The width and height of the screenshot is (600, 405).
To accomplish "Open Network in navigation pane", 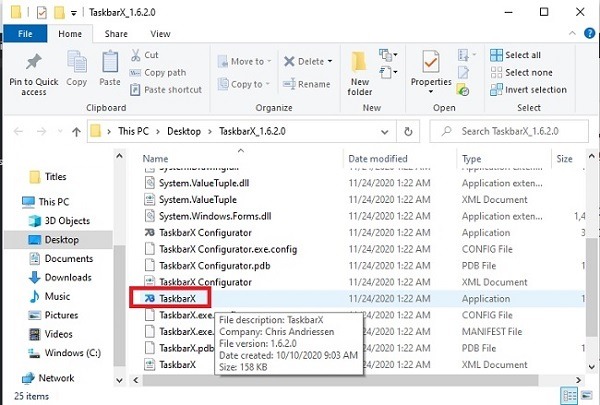I will pos(48,378).
